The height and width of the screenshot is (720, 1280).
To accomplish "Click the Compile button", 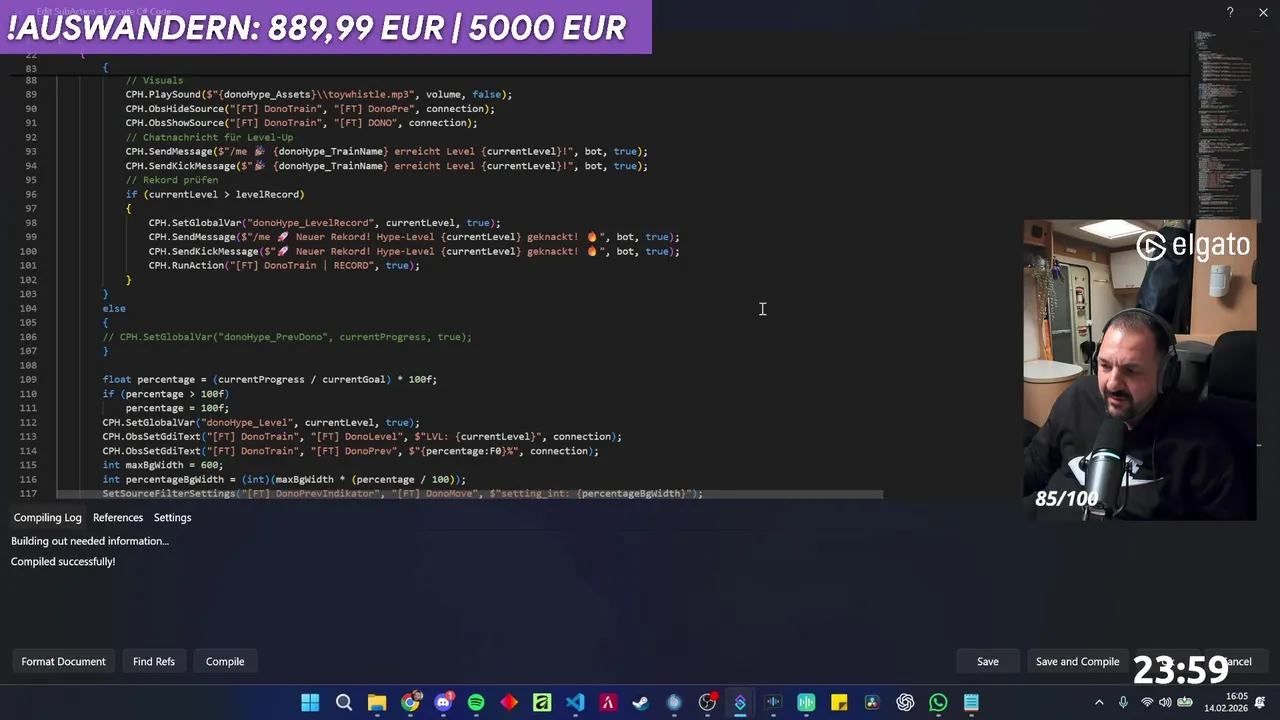I will (x=225, y=661).
